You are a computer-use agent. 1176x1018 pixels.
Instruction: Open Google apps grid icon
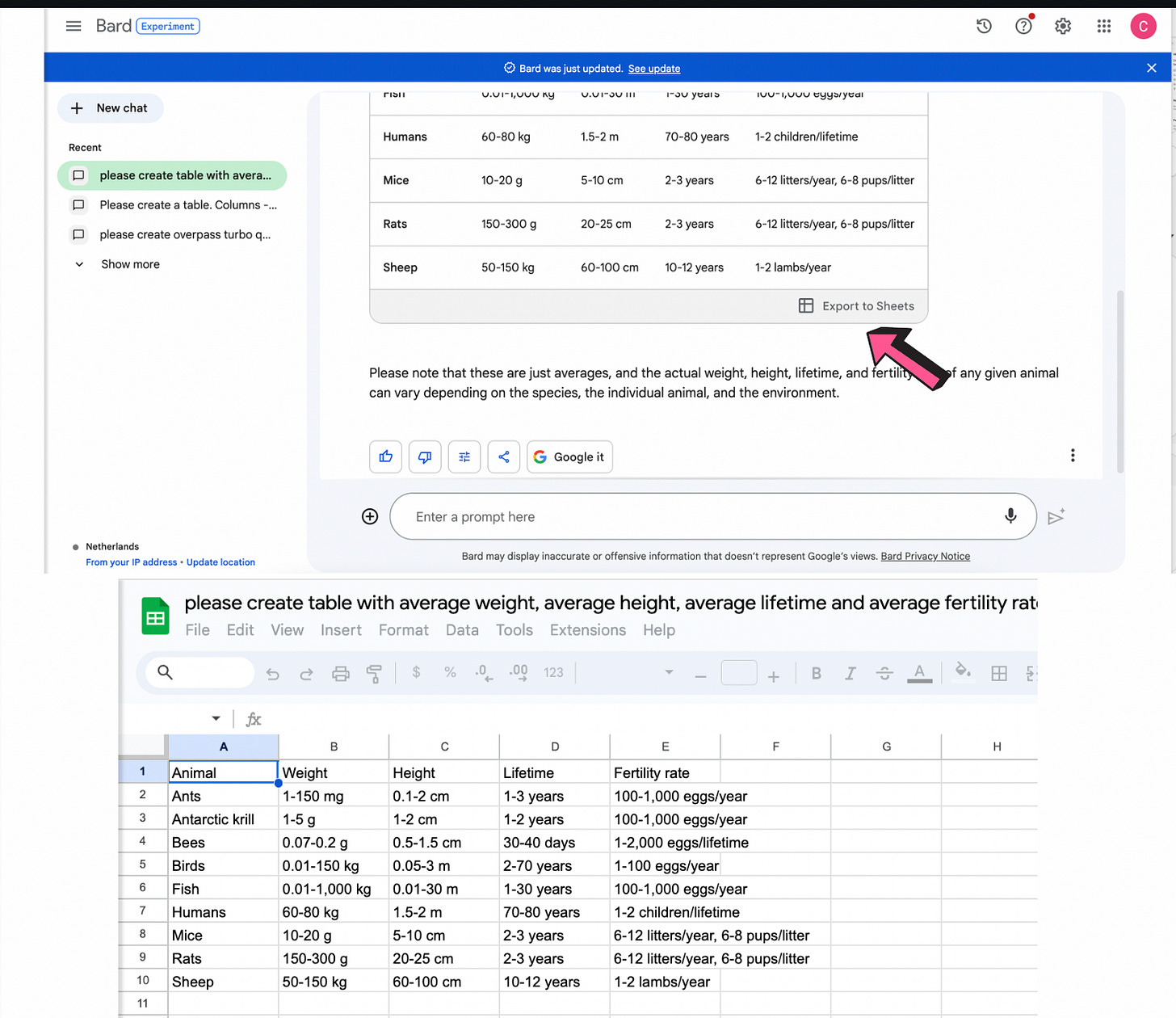pyautogui.click(x=1104, y=26)
